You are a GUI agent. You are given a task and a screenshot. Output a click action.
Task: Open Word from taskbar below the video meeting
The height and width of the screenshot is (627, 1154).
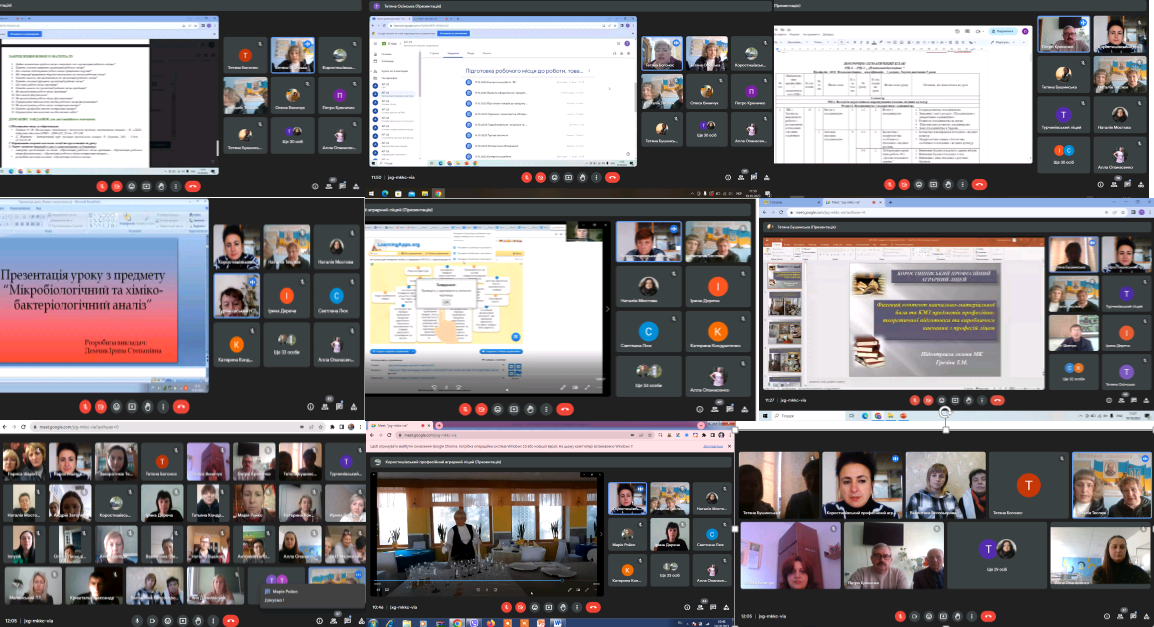[559, 622]
